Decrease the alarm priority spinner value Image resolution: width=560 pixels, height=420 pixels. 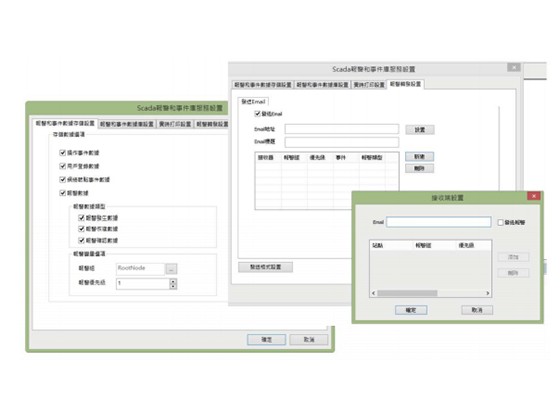(x=173, y=286)
